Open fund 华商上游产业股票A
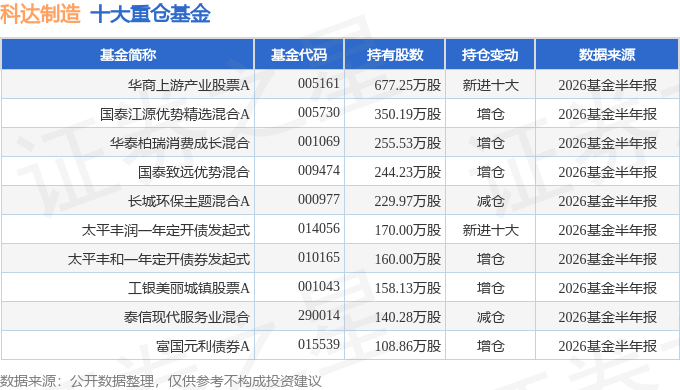This screenshot has width=680, height=390. (189, 85)
